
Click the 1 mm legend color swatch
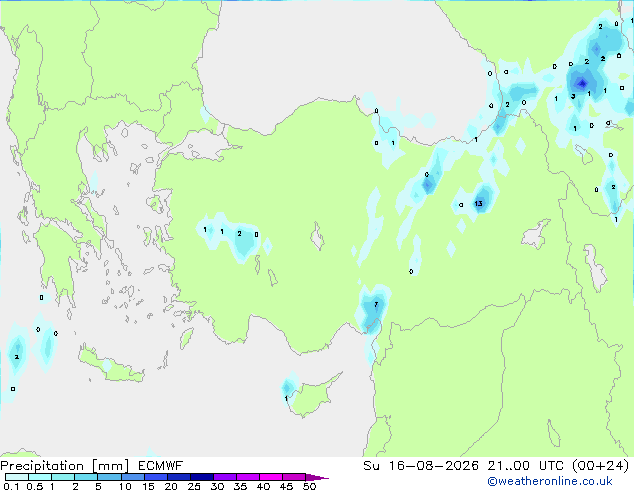click(x=63, y=477)
